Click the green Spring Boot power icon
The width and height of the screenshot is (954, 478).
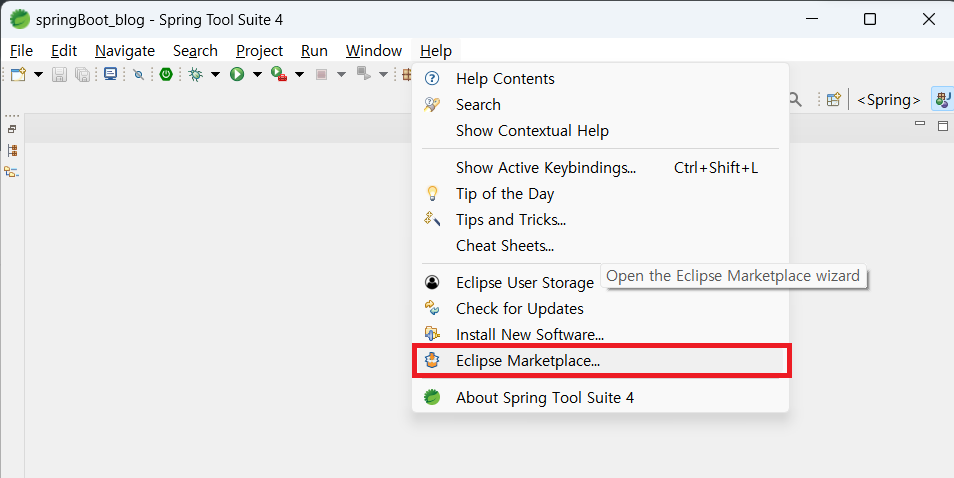[x=166, y=74]
